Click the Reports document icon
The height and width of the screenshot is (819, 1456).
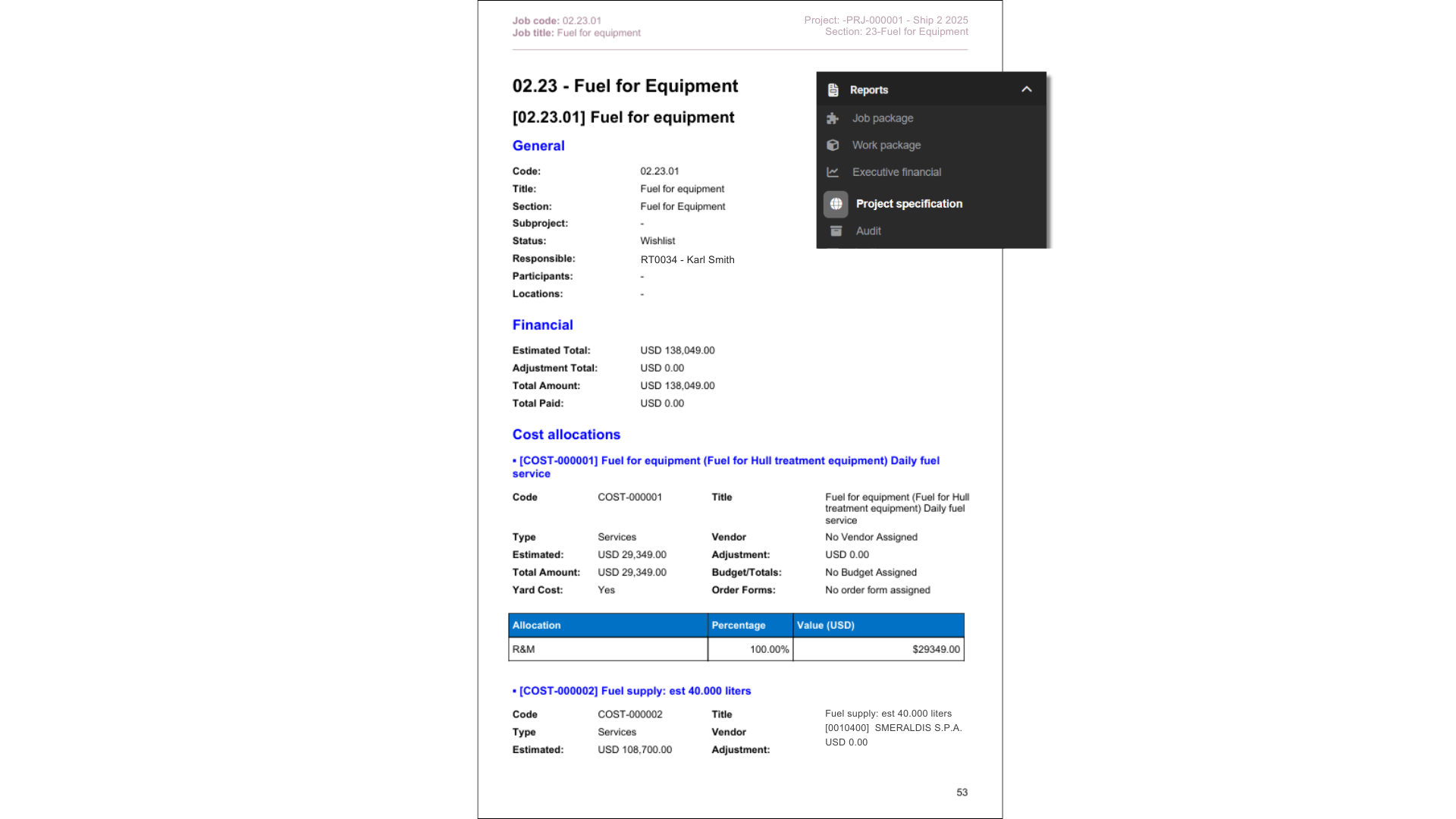tap(833, 89)
